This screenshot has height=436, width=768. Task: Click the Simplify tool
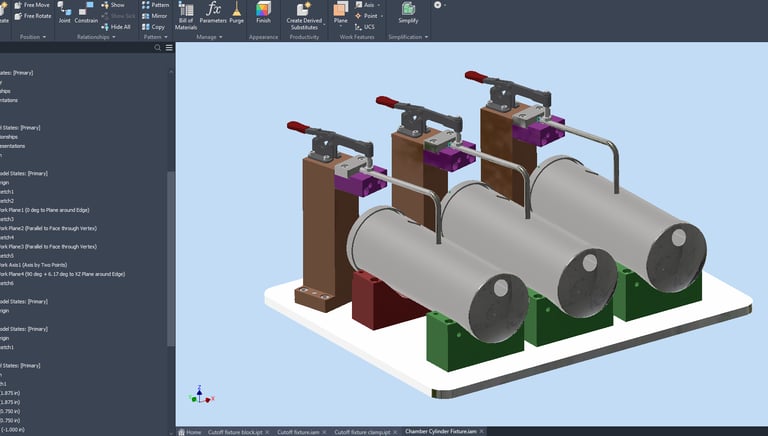pos(408,12)
